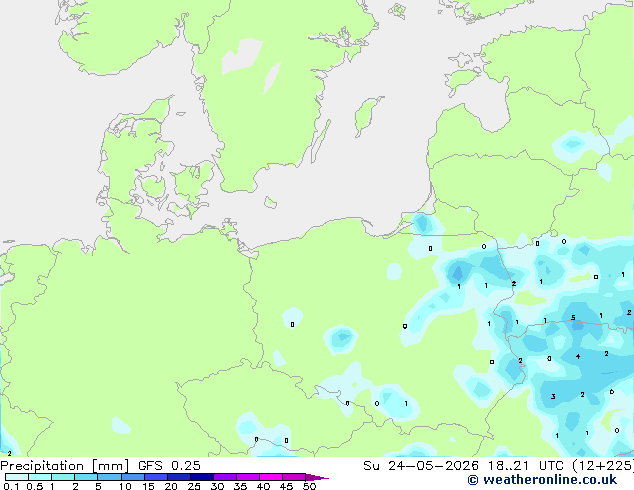Click the legend label '10'

point(125,486)
